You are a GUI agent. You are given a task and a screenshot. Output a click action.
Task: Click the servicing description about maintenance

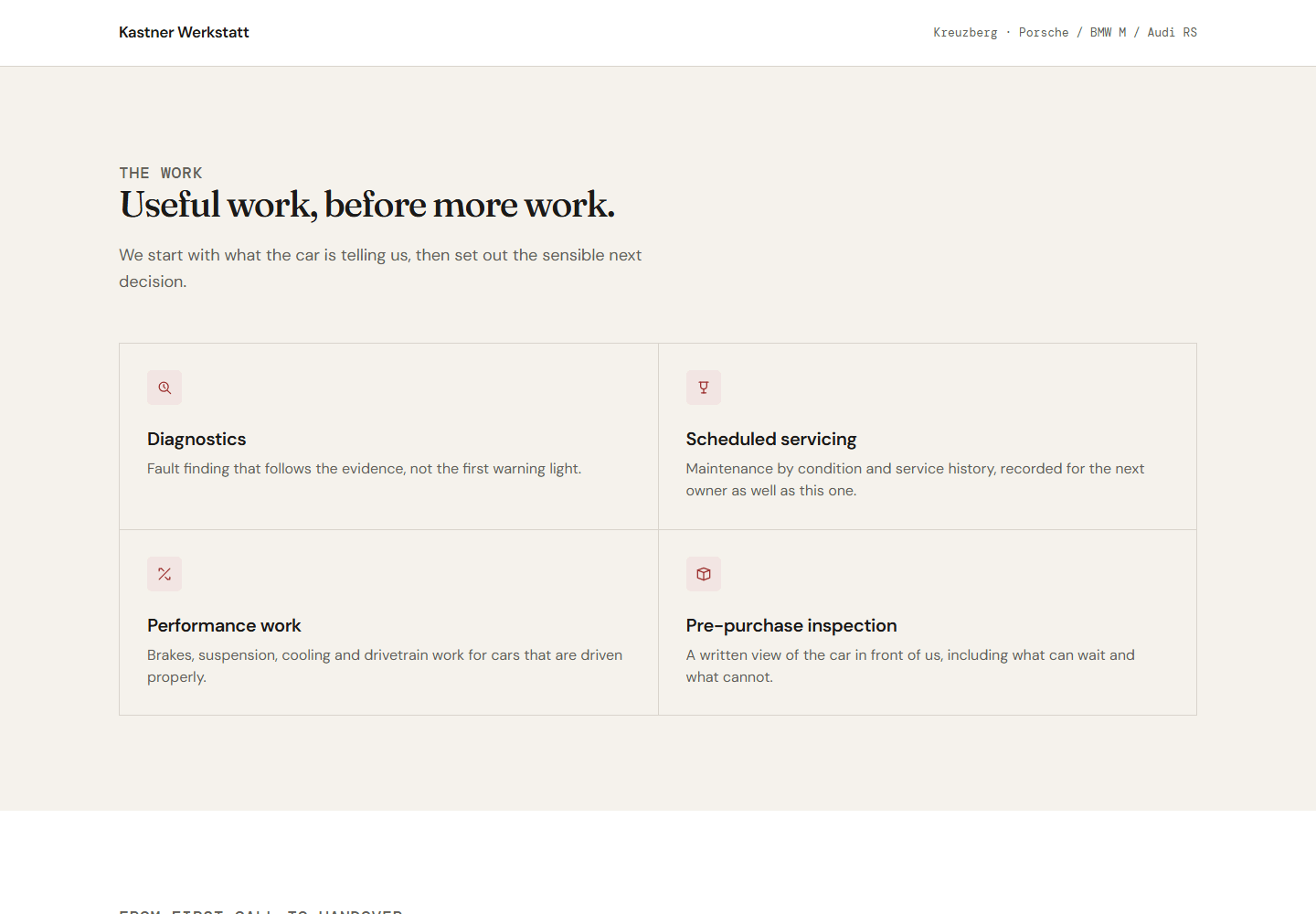(915, 479)
